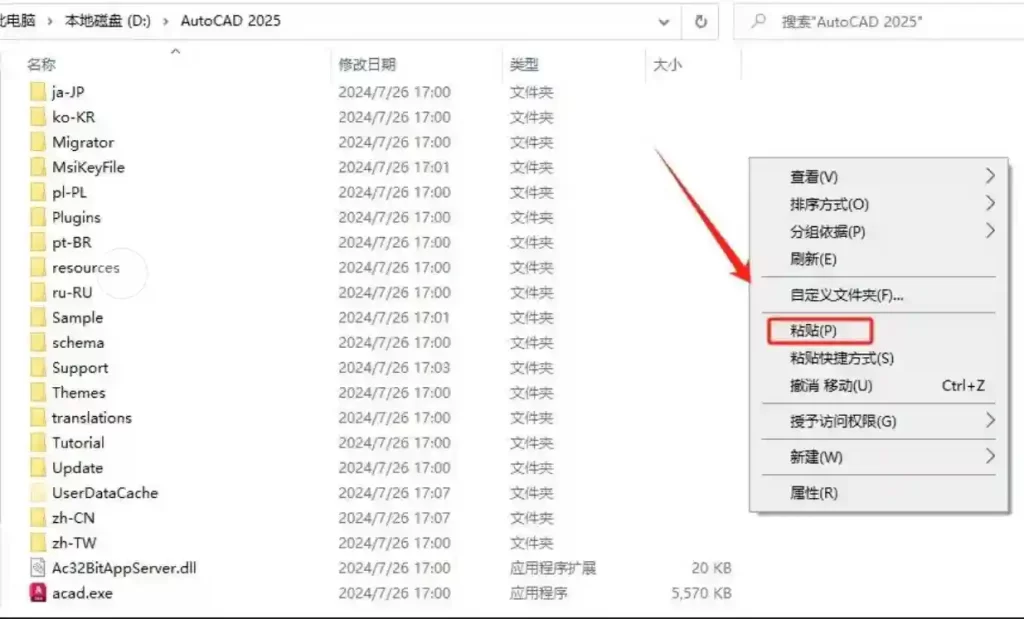Click the 名称 column header
Viewport: 1024px width, 619px height.
click(x=42, y=65)
